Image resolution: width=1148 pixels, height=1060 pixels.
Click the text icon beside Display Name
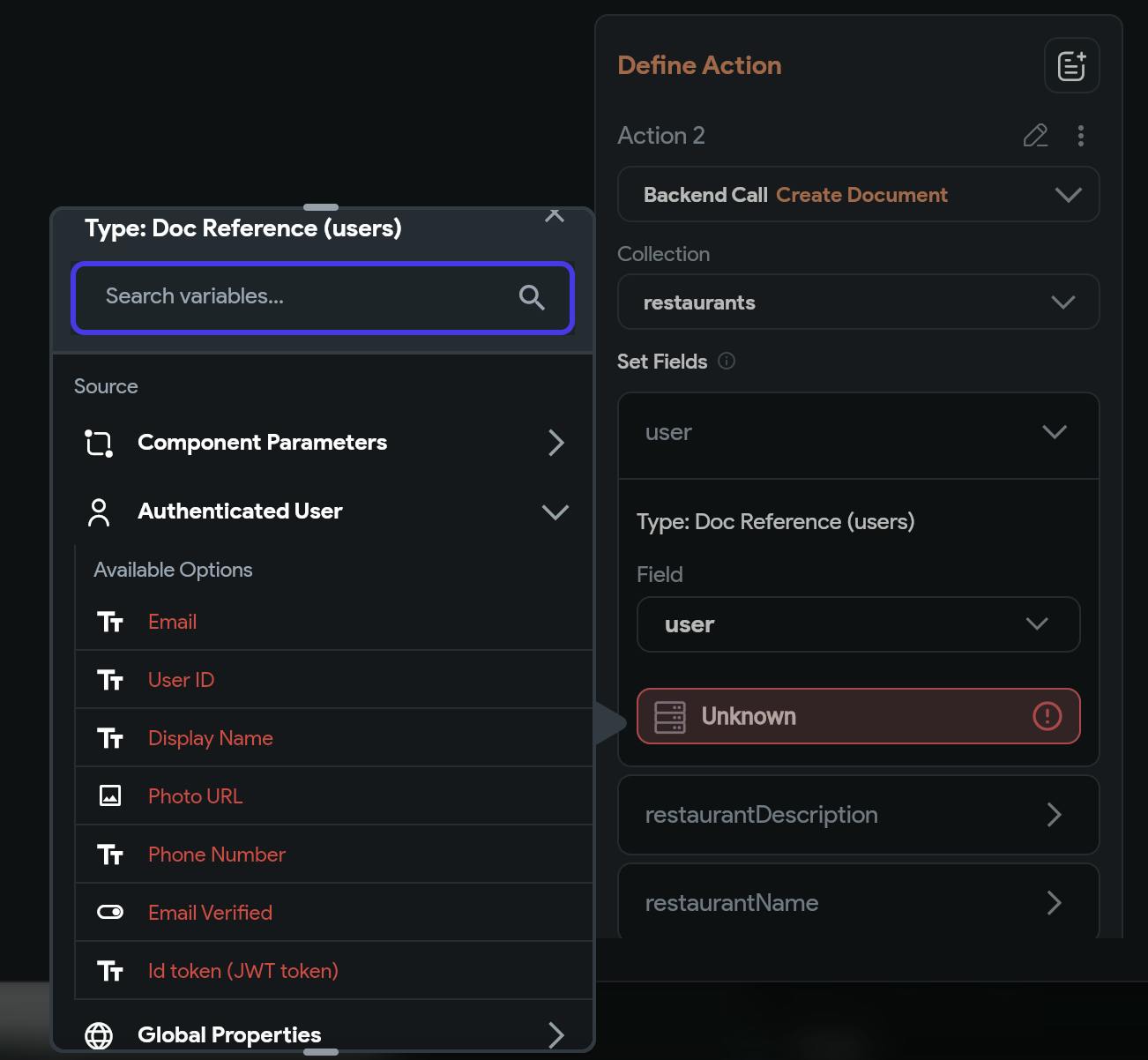click(110, 738)
